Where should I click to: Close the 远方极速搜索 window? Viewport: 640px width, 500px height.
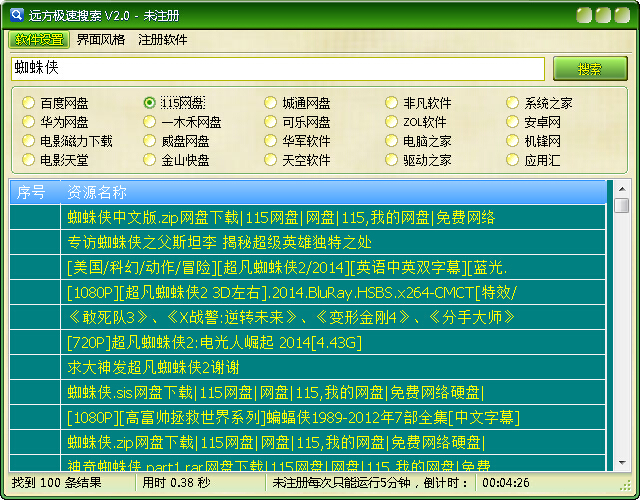coord(622,16)
